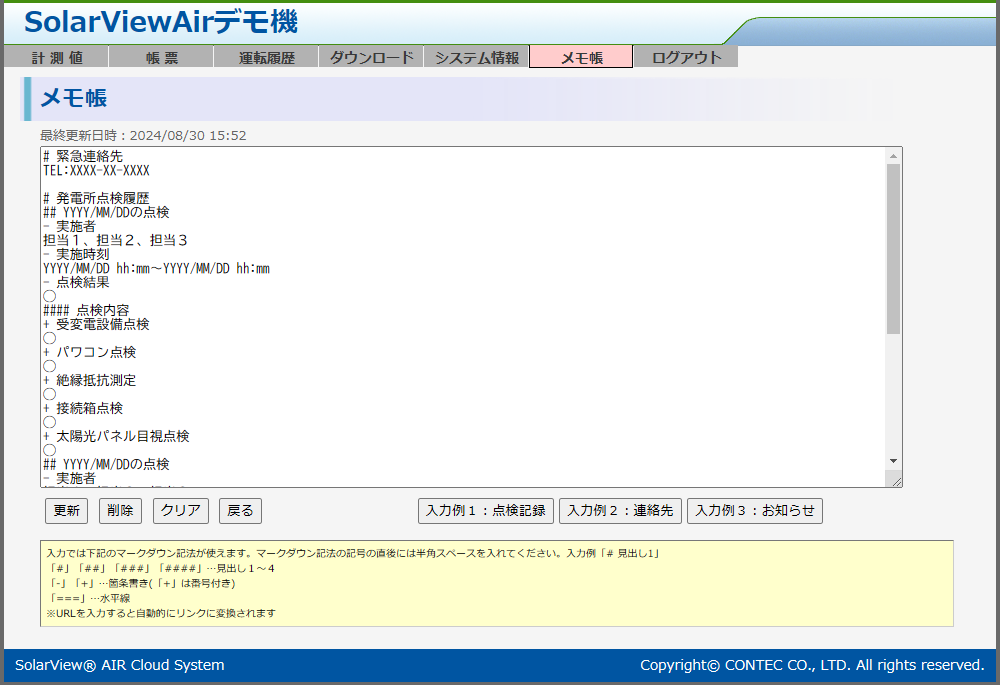This screenshot has width=1000, height=685.
Task: Click the textarea resize handle
Action: point(896,481)
